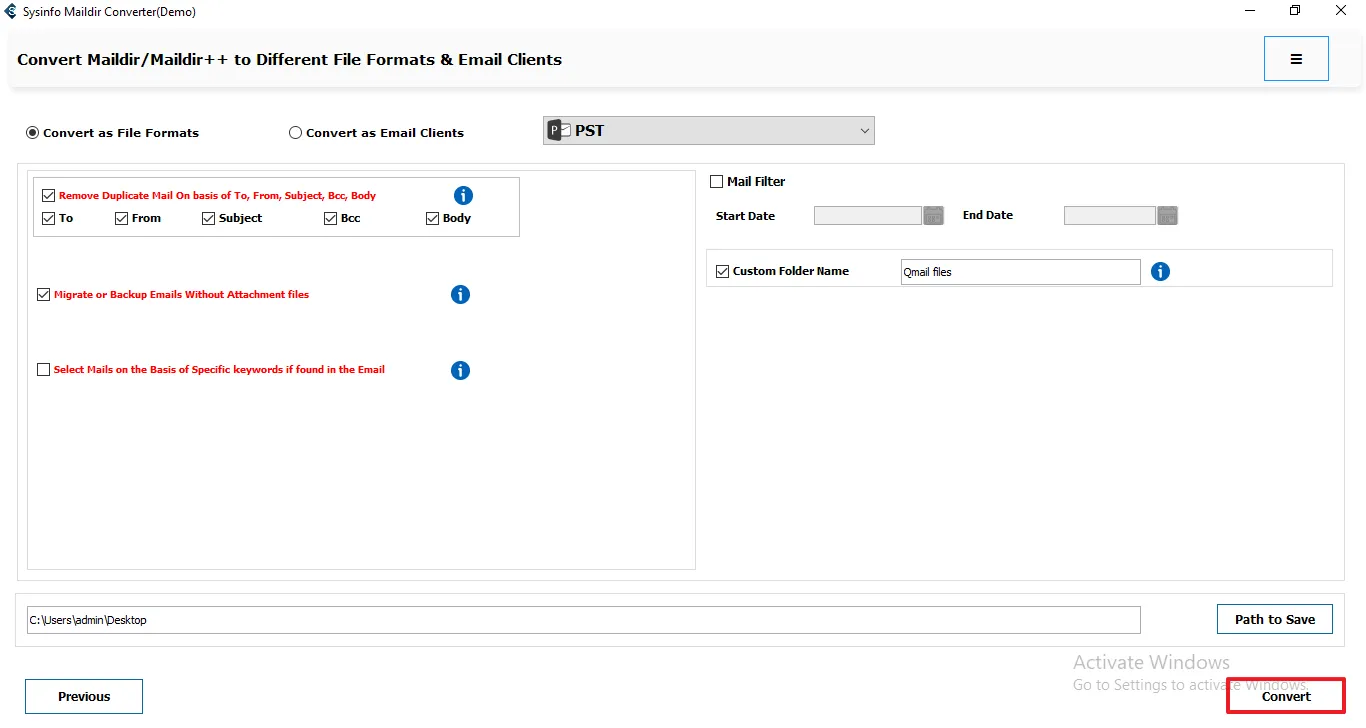1366x728 pixels.
Task: Click the Sysinfo app logo in title bar
Action: point(11,12)
